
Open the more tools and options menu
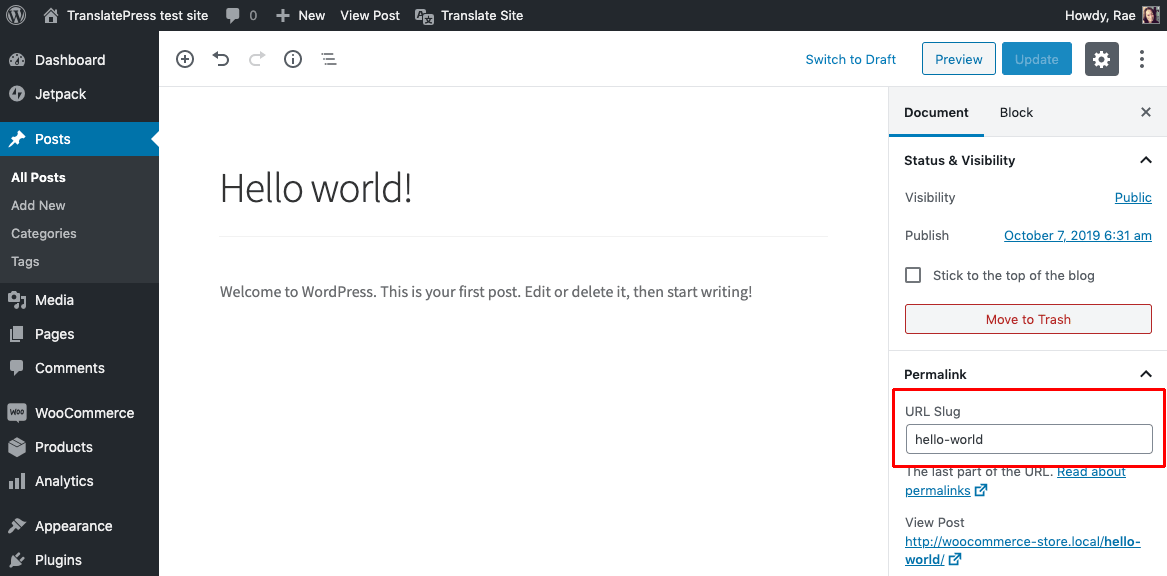click(x=1142, y=59)
